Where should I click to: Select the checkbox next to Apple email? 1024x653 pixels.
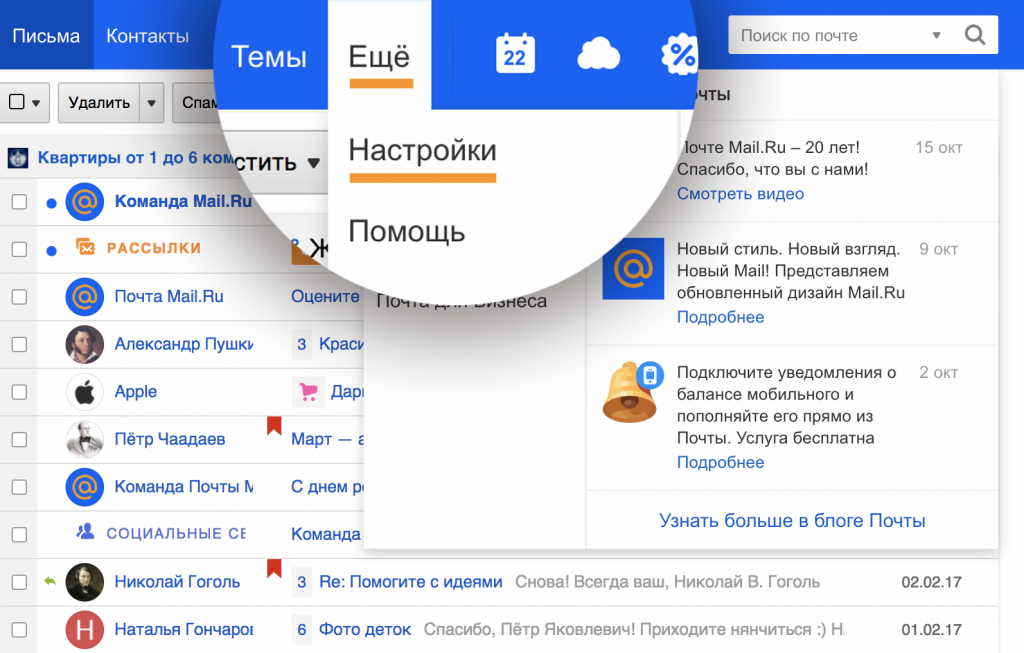tap(19, 392)
